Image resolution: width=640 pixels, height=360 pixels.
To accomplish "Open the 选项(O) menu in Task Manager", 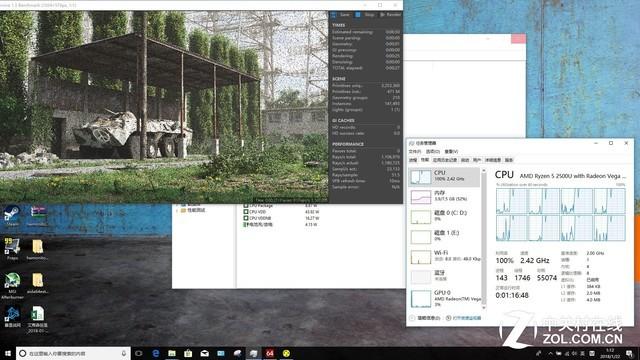I will coord(433,151).
